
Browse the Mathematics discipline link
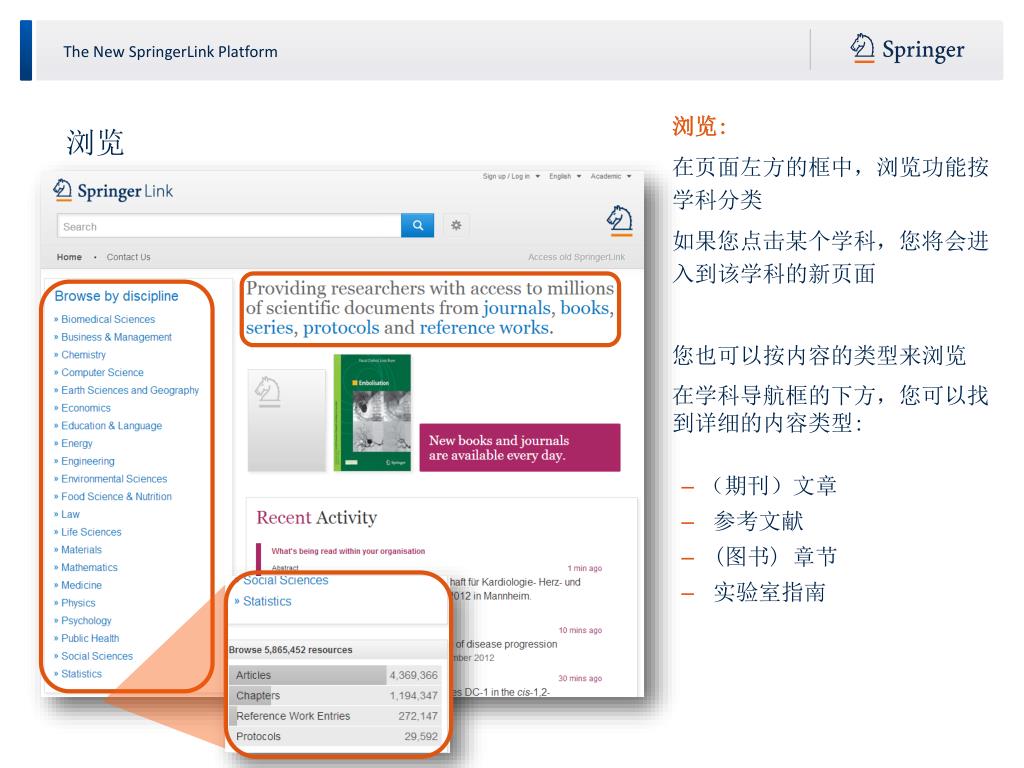click(89, 567)
